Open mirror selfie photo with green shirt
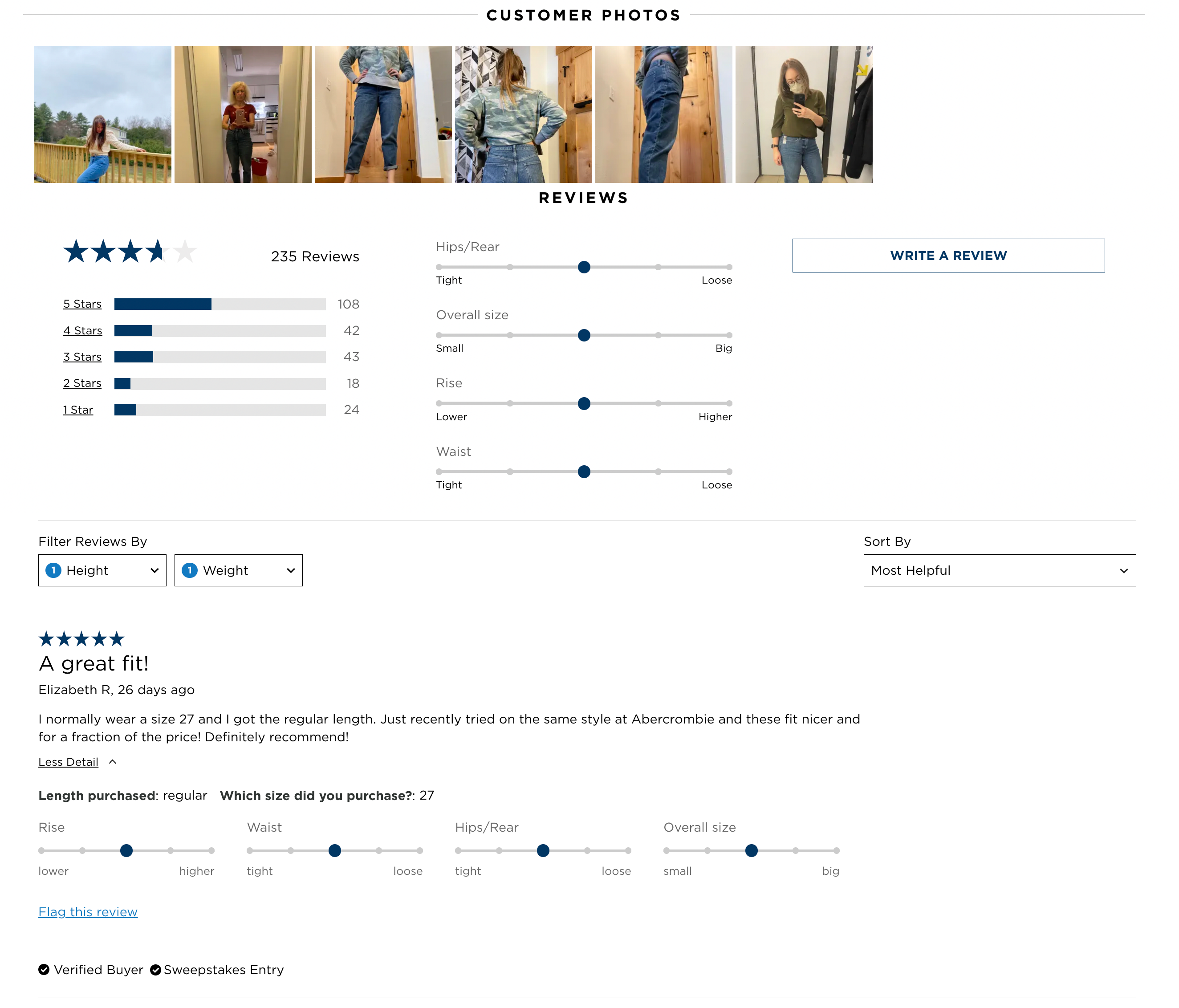The height and width of the screenshot is (1008, 1179). pyautogui.click(x=804, y=114)
